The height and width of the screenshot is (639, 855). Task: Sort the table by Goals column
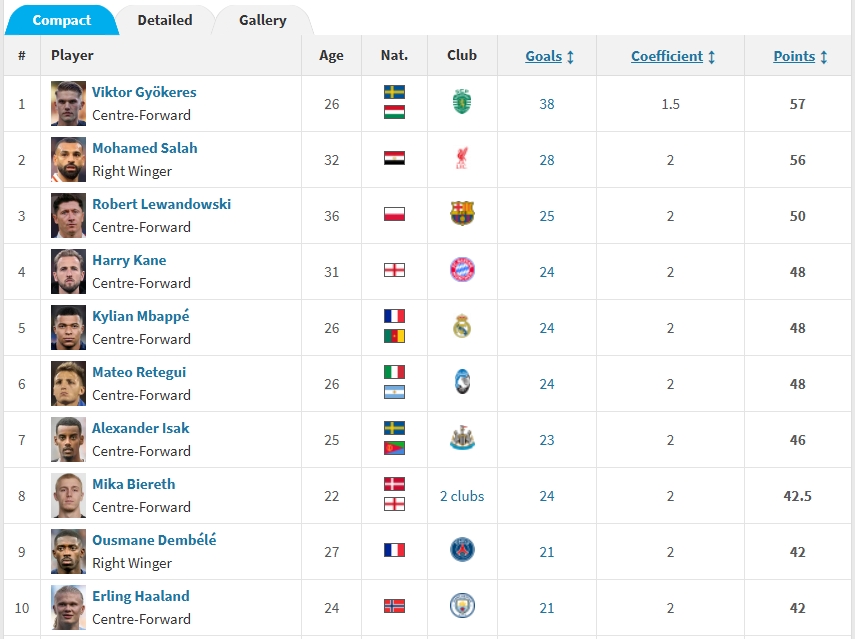tap(549, 56)
